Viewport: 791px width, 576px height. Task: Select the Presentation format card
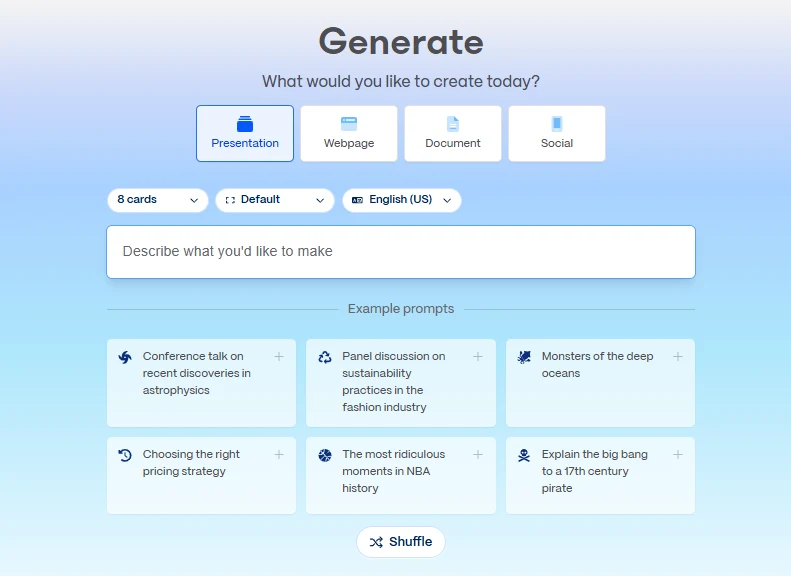coord(245,134)
